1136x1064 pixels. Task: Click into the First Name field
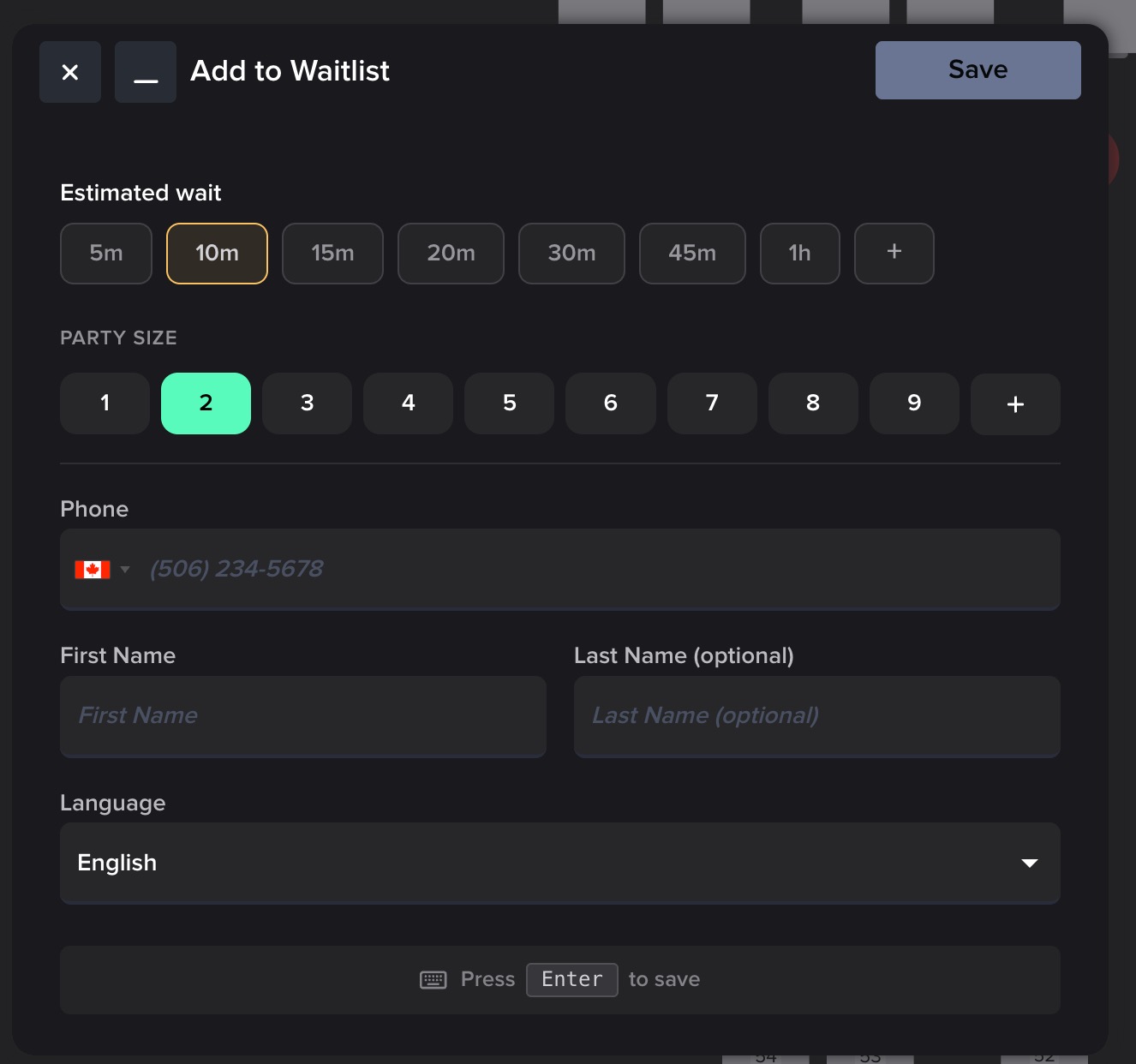[303, 716]
